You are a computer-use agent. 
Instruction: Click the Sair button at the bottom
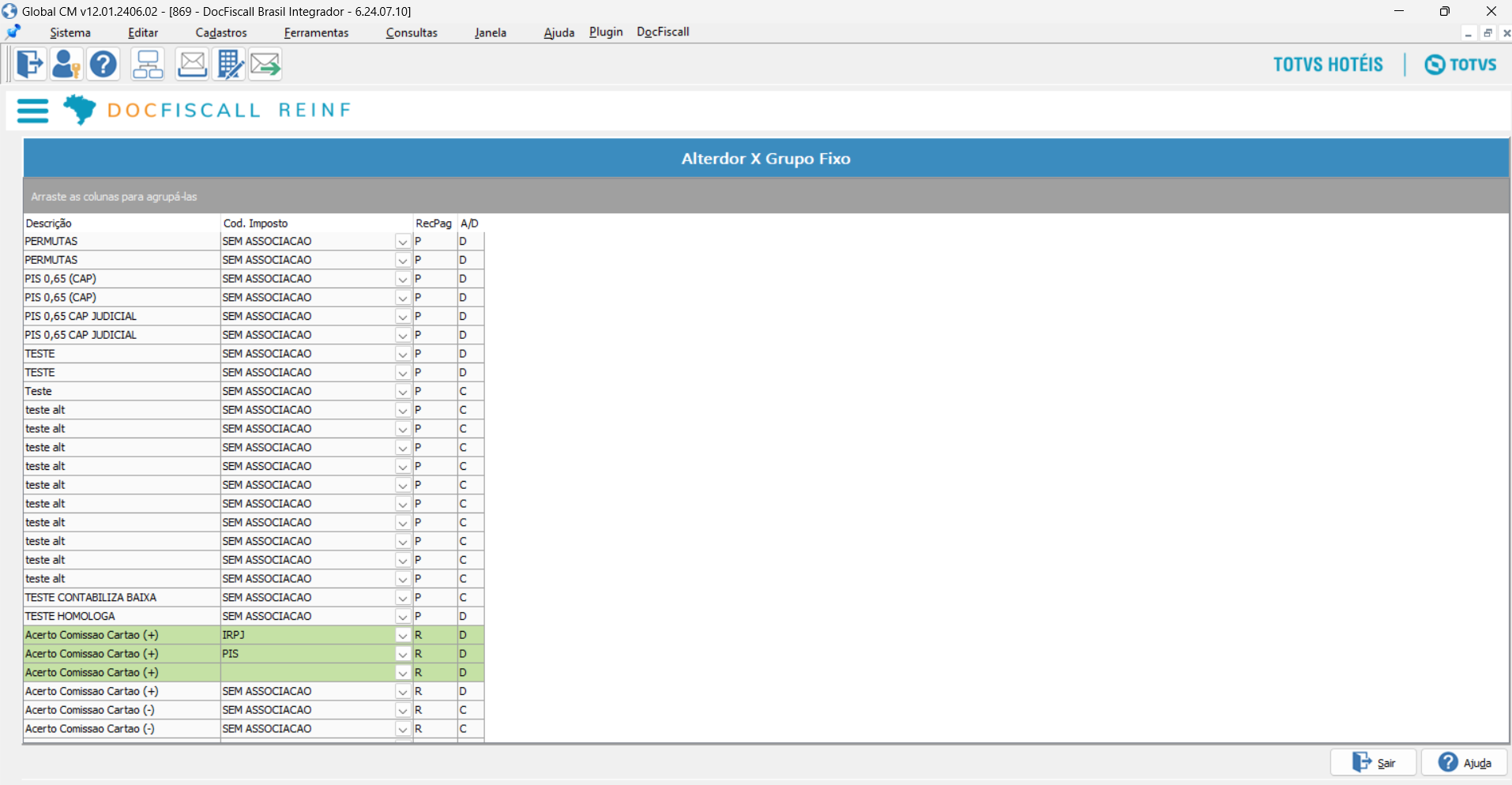[x=1373, y=762]
